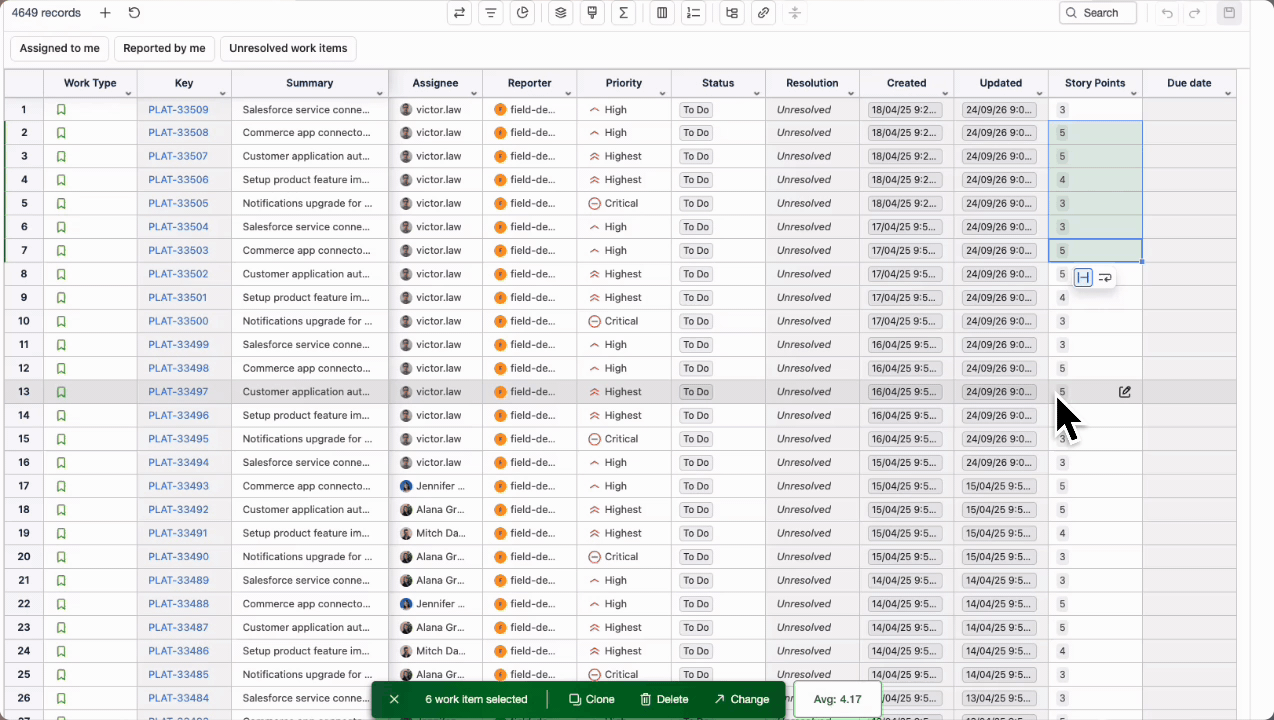1274x720 pixels.
Task: Open the Priority column dropdown arrow
Action: point(662,94)
